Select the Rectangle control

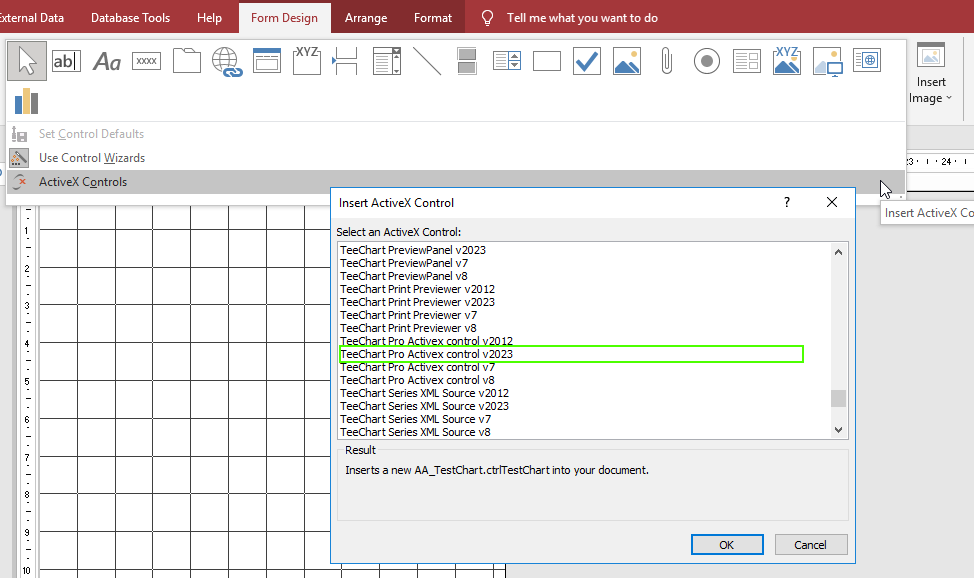(547, 61)
